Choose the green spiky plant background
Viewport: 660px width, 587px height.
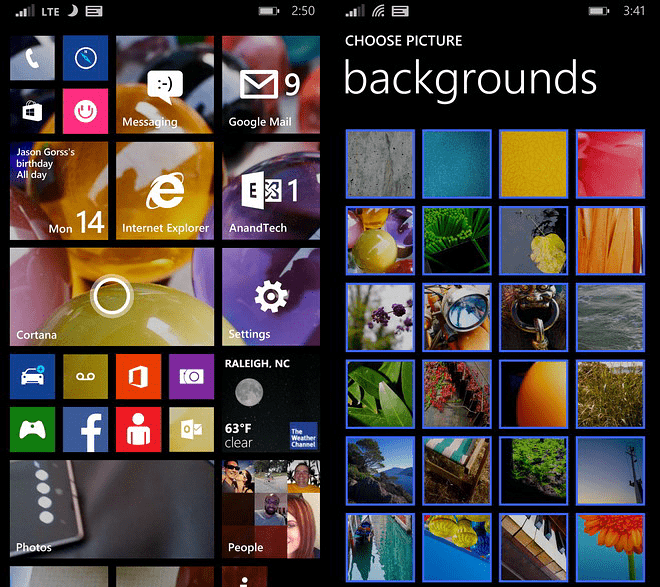coord(457,240)
